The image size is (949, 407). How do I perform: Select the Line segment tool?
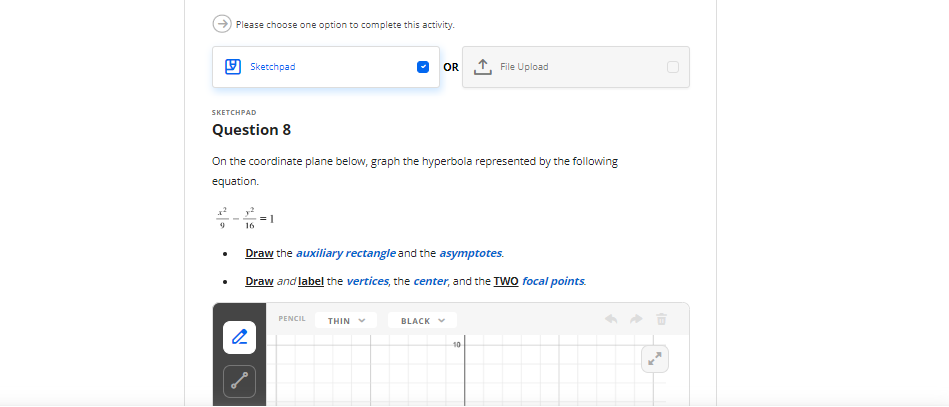[239, 382]
